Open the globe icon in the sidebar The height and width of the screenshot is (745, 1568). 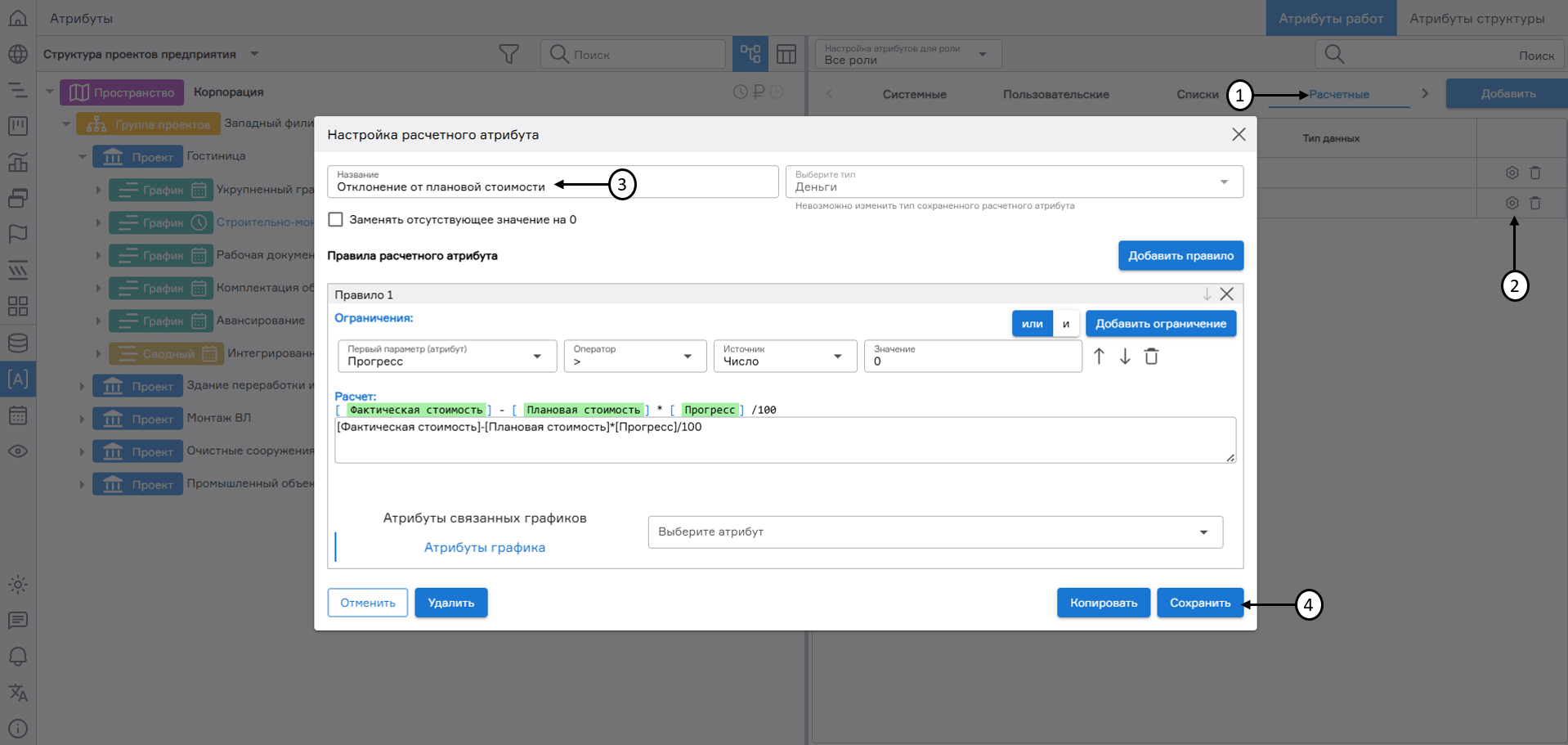tap(18, 54)
